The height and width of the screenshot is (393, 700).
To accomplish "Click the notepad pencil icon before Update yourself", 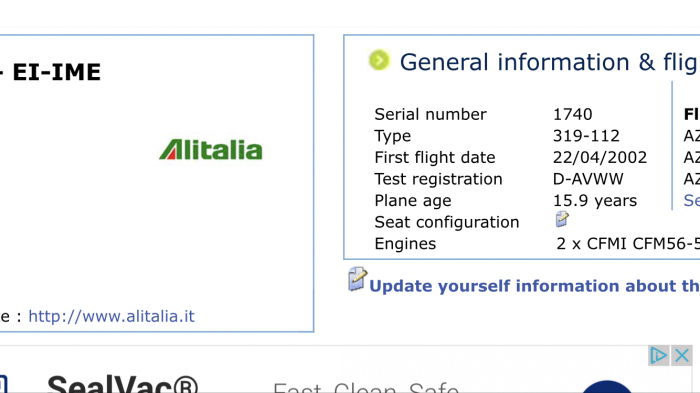I will coord(358,279).
